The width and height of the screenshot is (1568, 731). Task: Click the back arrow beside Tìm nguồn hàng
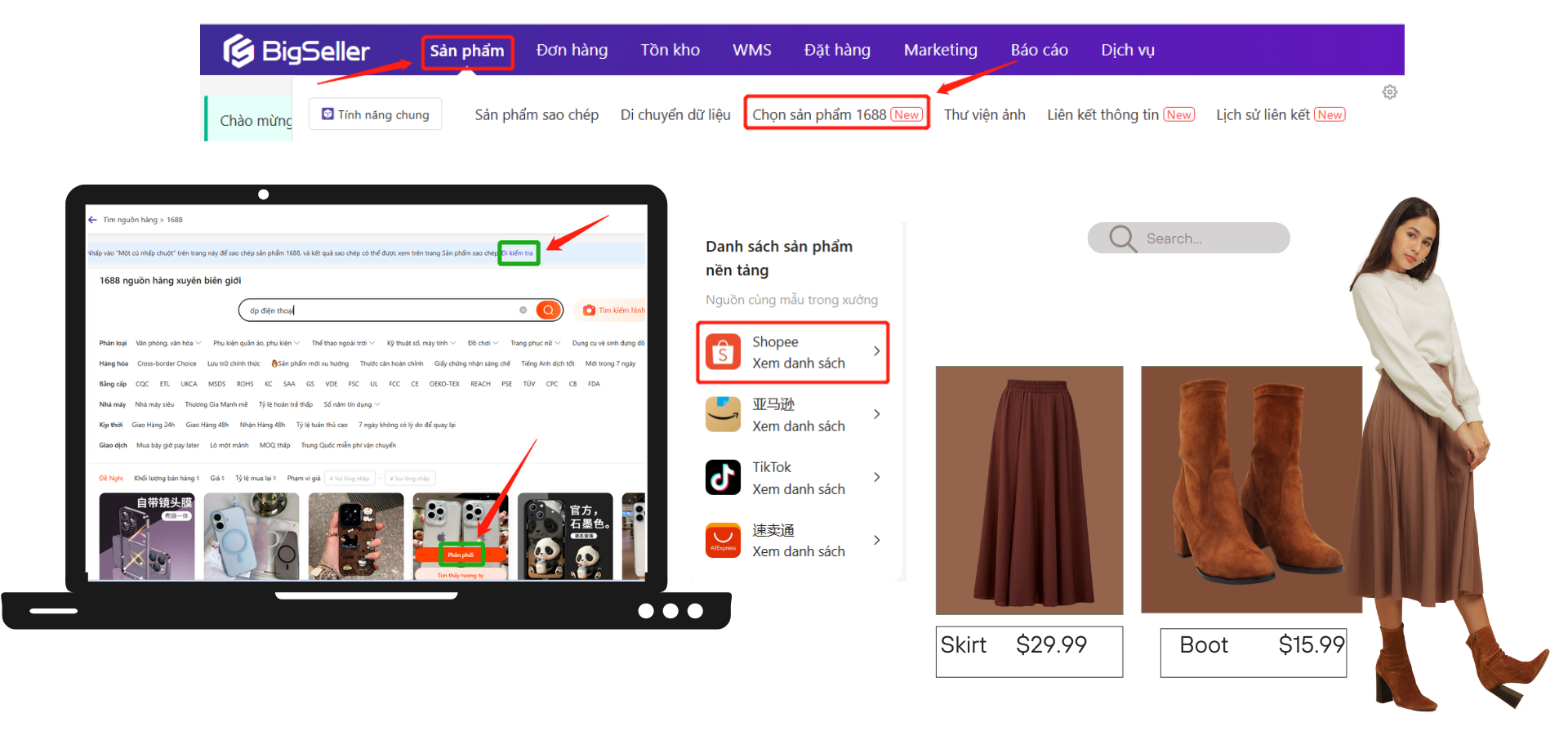click(92, 220)
